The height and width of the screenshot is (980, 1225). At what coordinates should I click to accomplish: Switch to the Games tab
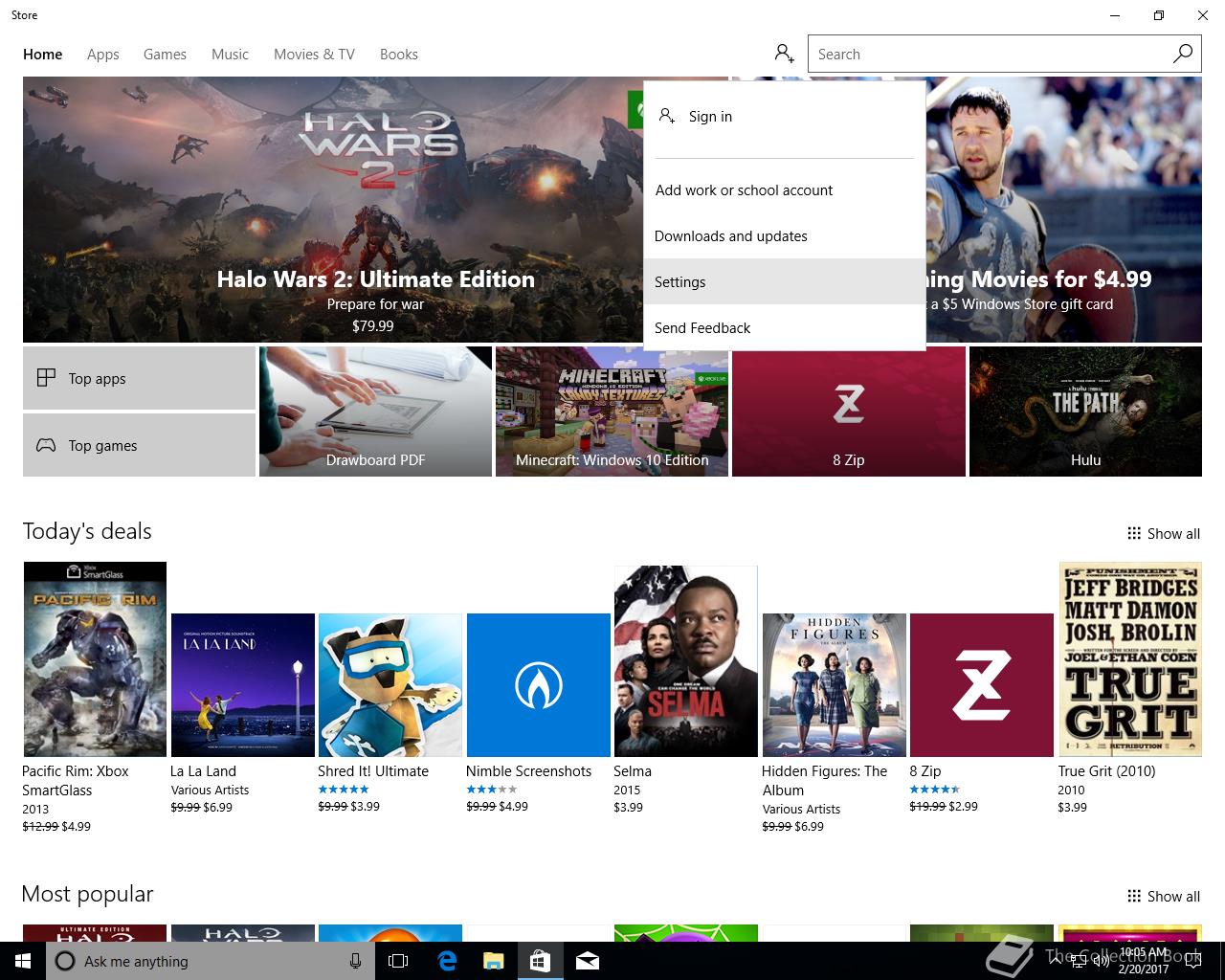click(165, 55)
